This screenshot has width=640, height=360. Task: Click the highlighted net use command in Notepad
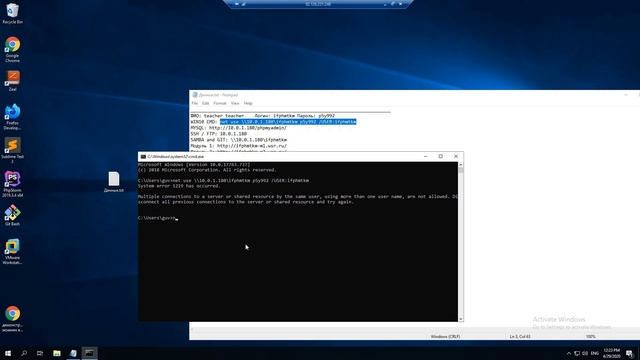coord(288,122)
